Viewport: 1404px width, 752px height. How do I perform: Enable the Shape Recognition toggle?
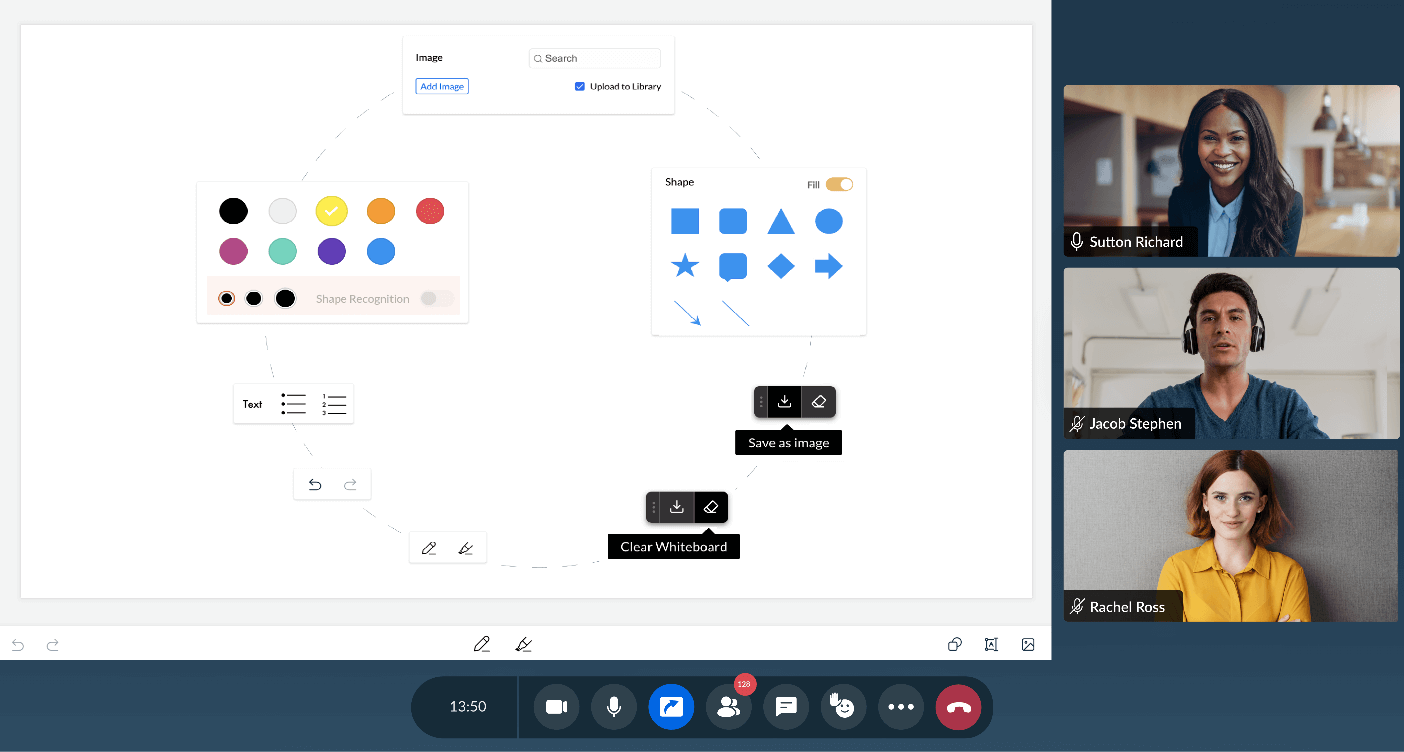pyautogui.click(x=437, y=298)
